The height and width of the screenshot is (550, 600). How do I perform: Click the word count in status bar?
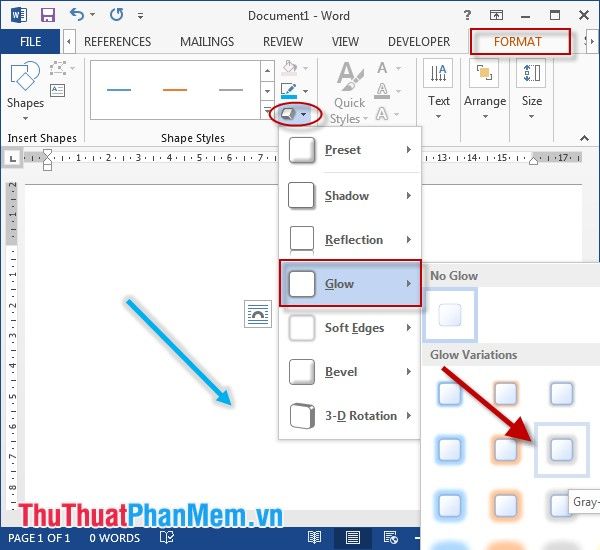click(114, 538)
